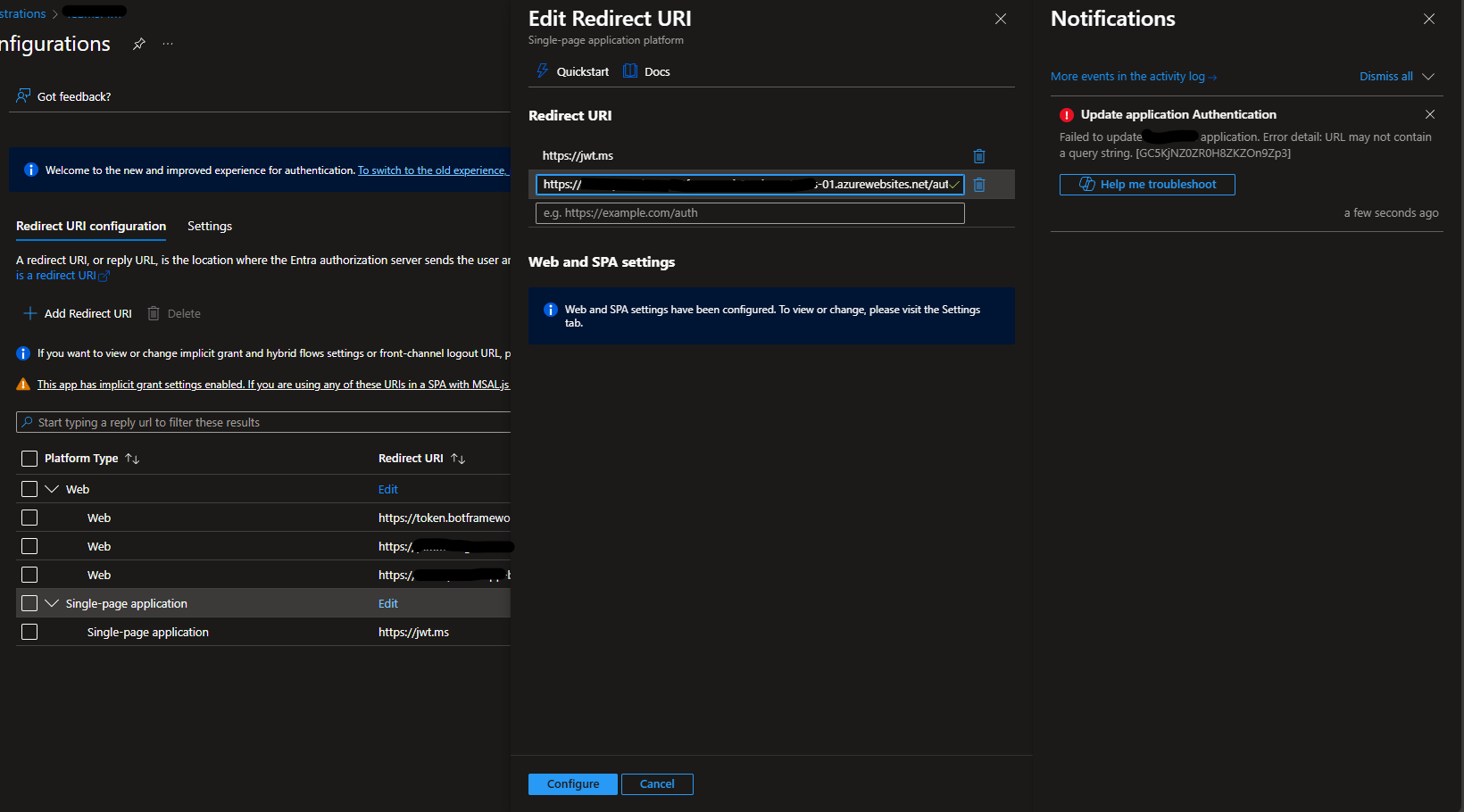The image size is (1464, 812).
Task: Click the warning icon for implicit grant settings
Action: pos(23,385)
